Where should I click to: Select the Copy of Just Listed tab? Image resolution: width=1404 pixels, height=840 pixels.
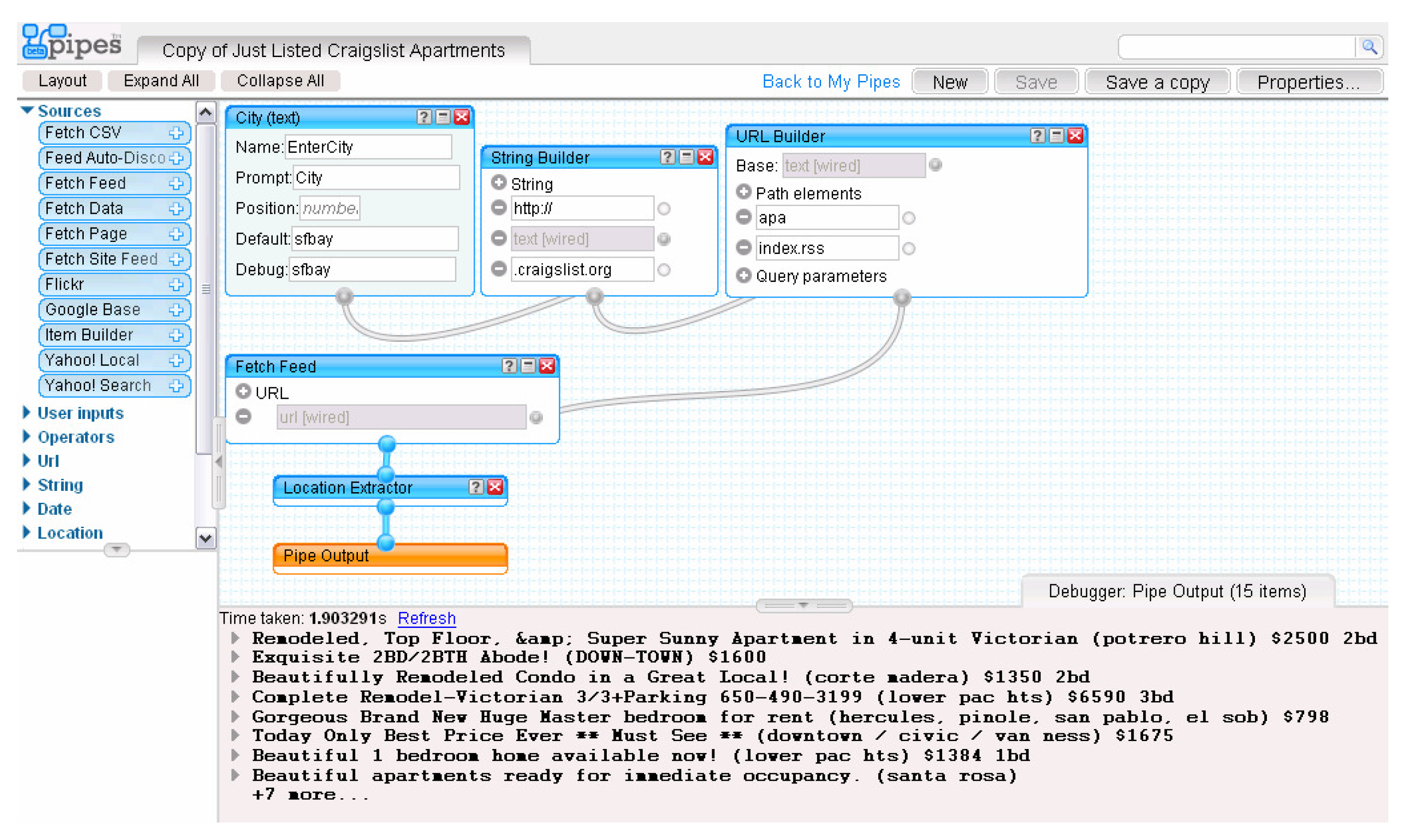(x=334, y=51)
